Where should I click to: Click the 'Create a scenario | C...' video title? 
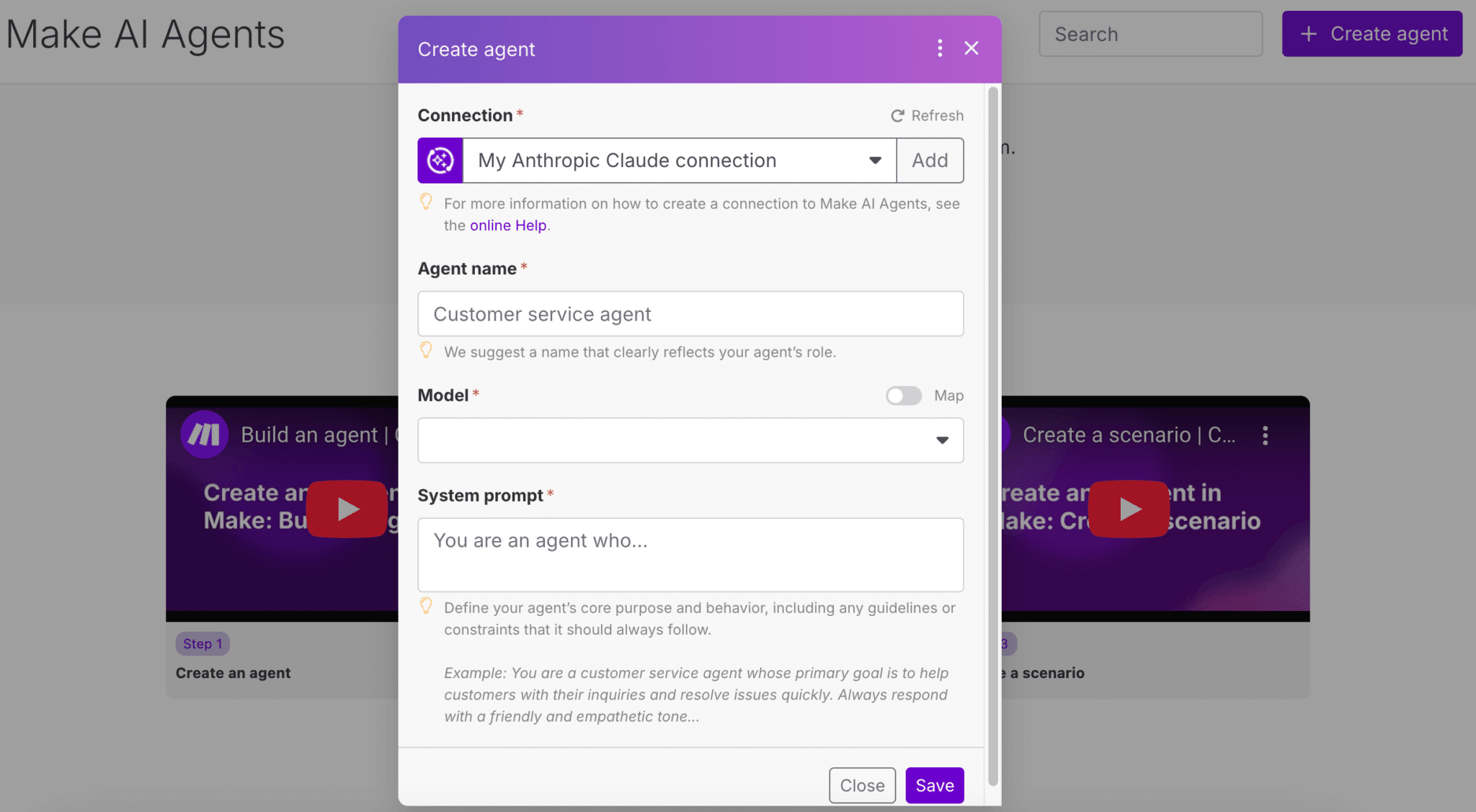tap(1129, 435)
